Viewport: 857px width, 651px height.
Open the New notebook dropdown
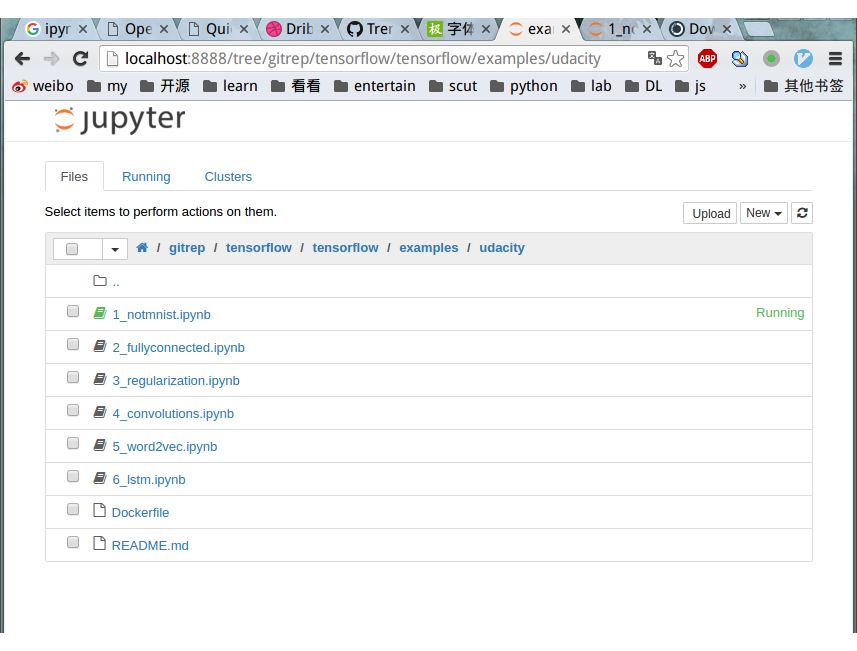tap(764, 213)
